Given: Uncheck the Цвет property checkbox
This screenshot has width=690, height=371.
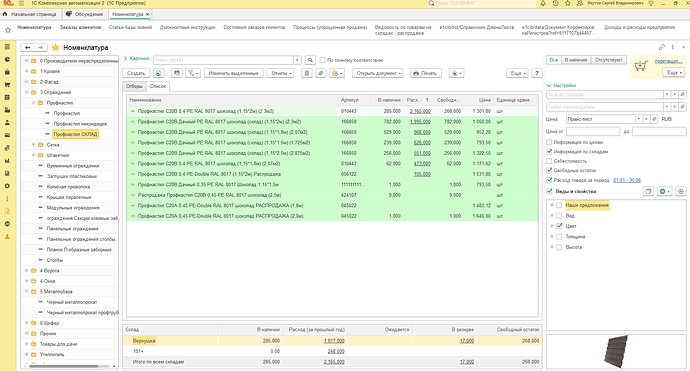Looking at the screenshot, I should (559, 226).
